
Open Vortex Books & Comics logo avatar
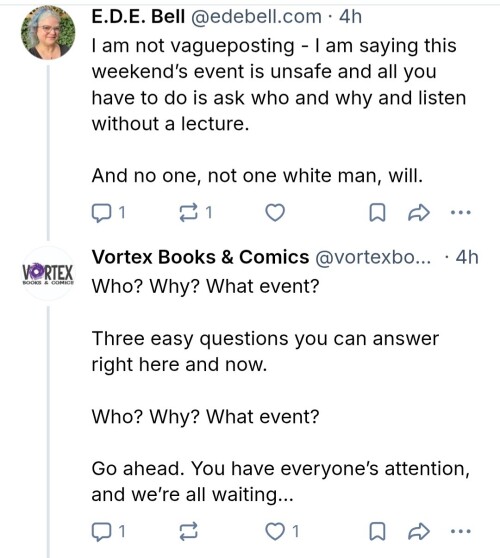coord(48,273)
